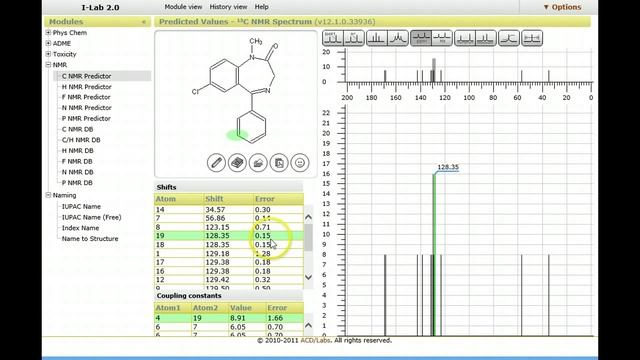Click the document copy icon below structure
This screenshot has width=640, height=360.
click(279, 163)
